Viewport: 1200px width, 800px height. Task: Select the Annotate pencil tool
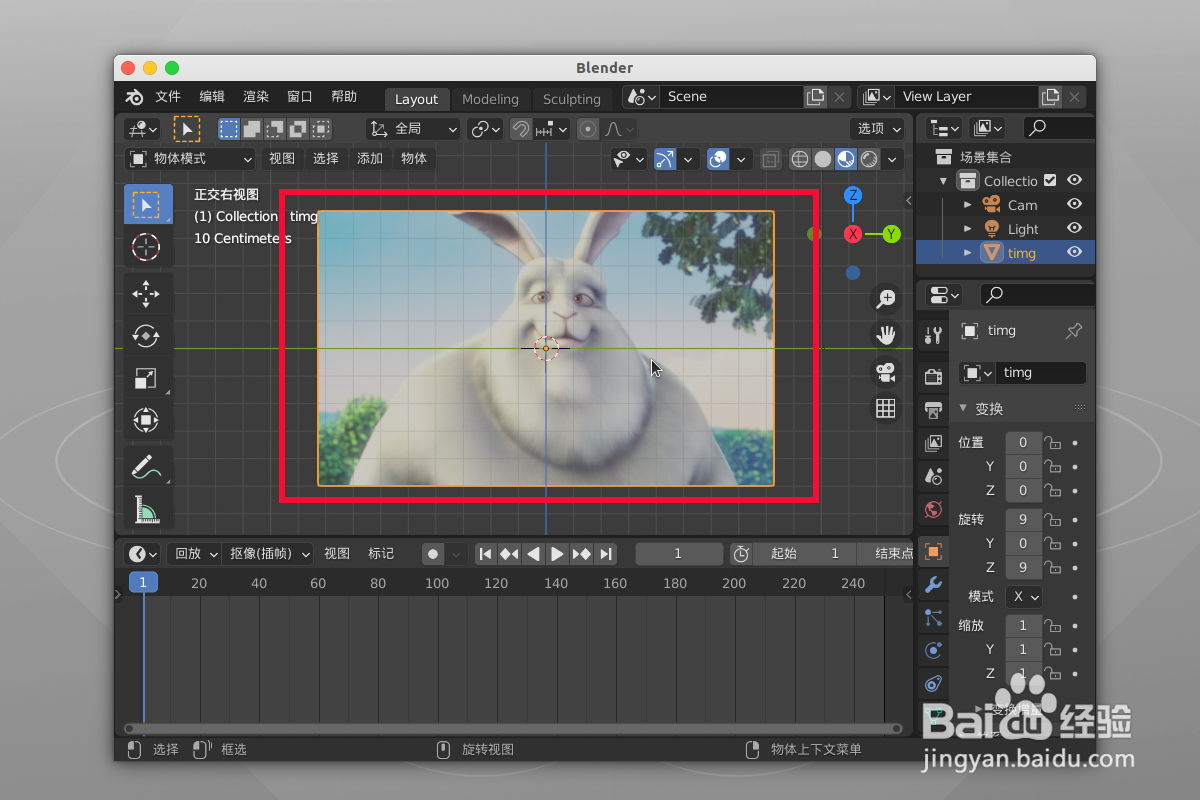tap(147, 467)
